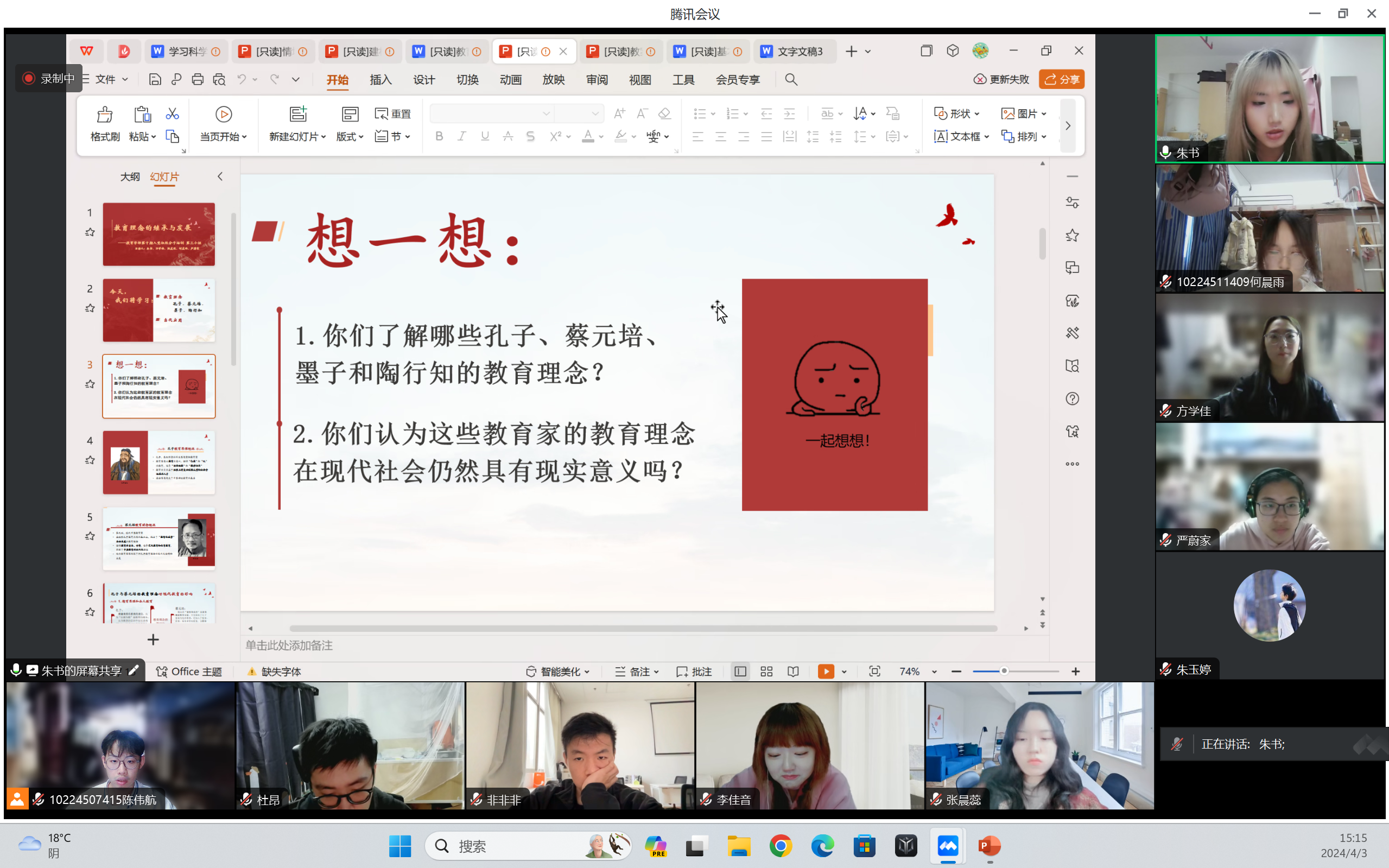Open the 设计 ribbon tab
The width and height of the screenshot is (1389, 868).
tap(424, 80)
